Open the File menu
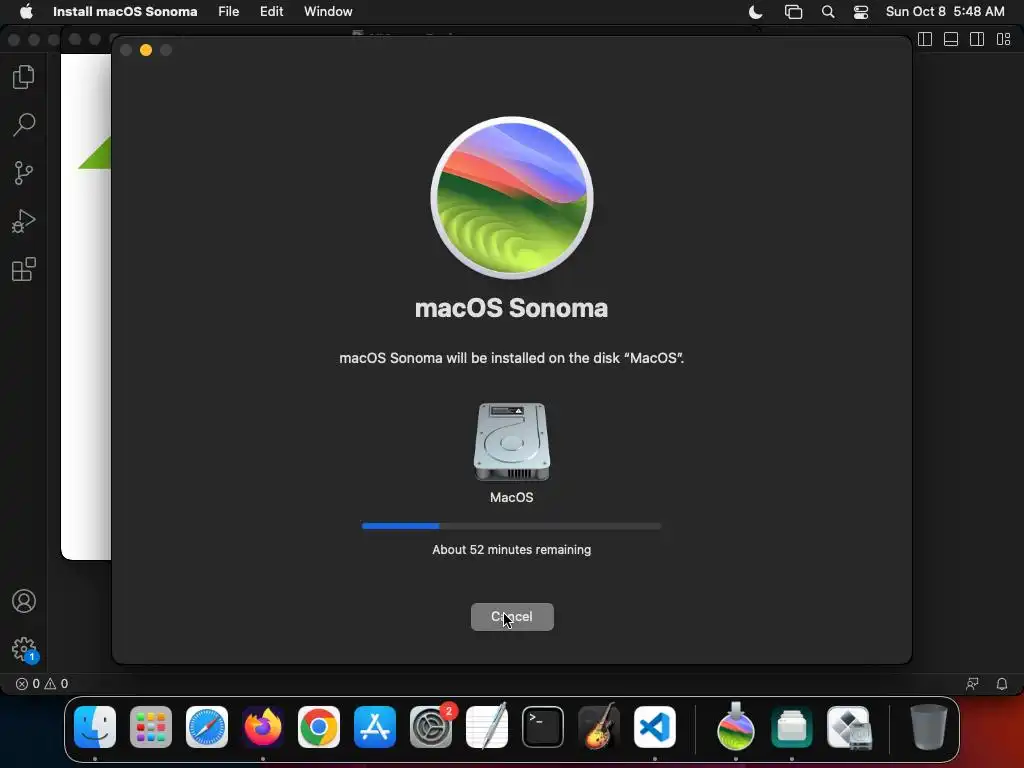The image size is (1024, 768). point(229,11)
